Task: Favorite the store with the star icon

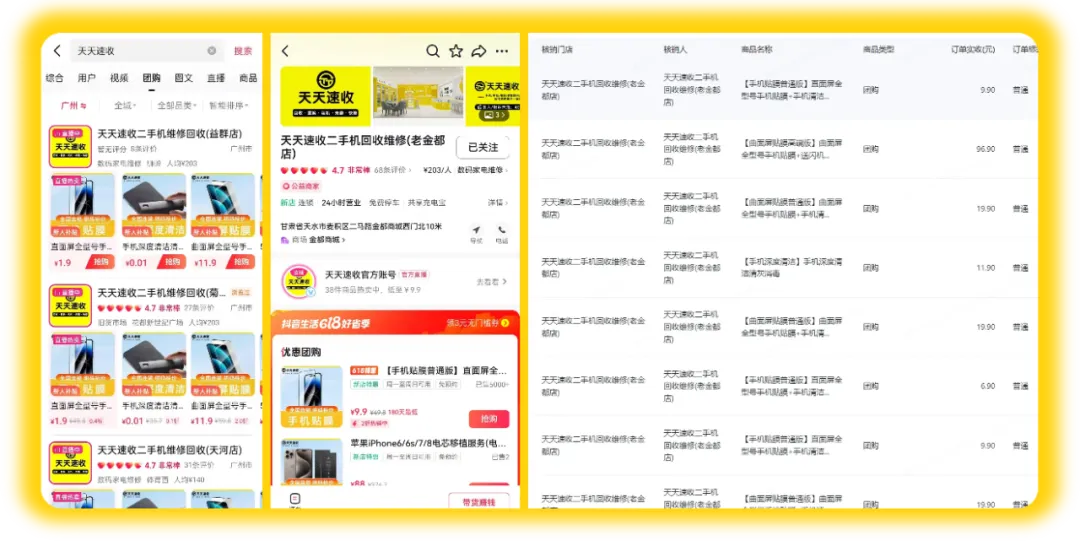Action: click(x=456, y=51)
